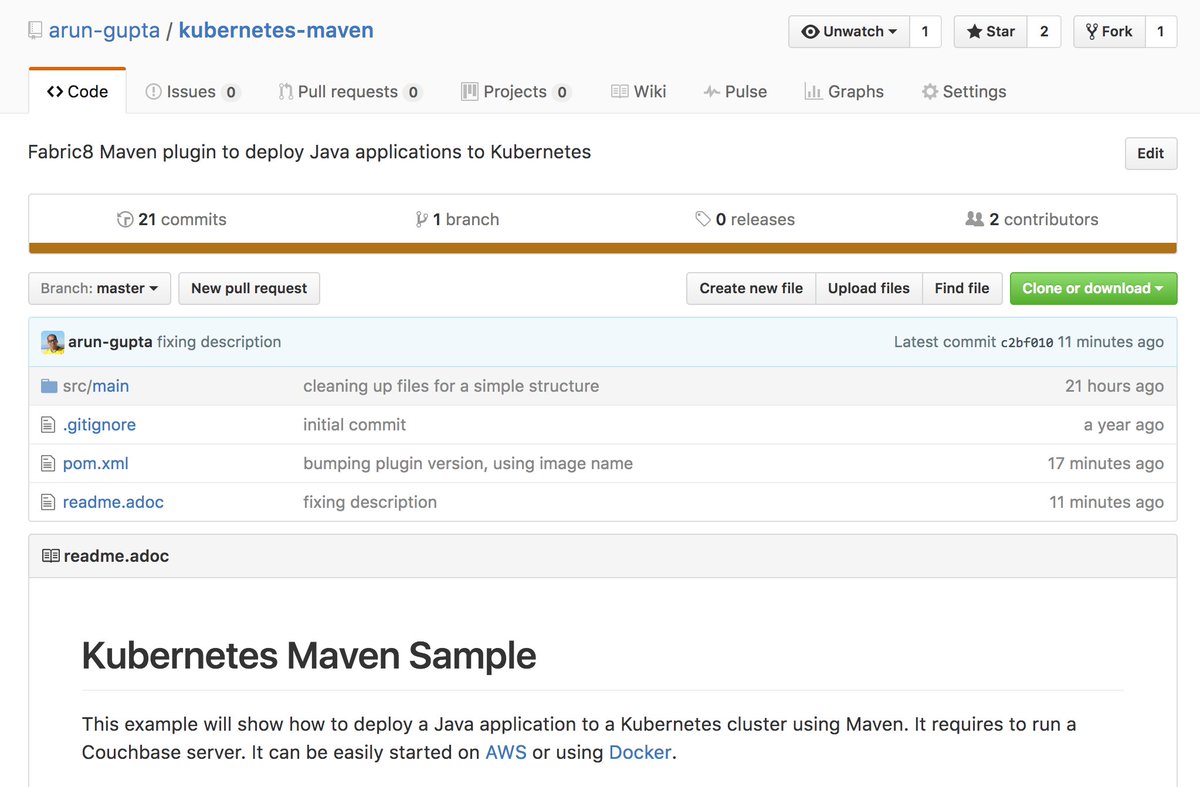The height and width of the screenshot is (787, 1200).
Task: Open commit 'bumping plugin version, using image name'
Action: [468, 464]
